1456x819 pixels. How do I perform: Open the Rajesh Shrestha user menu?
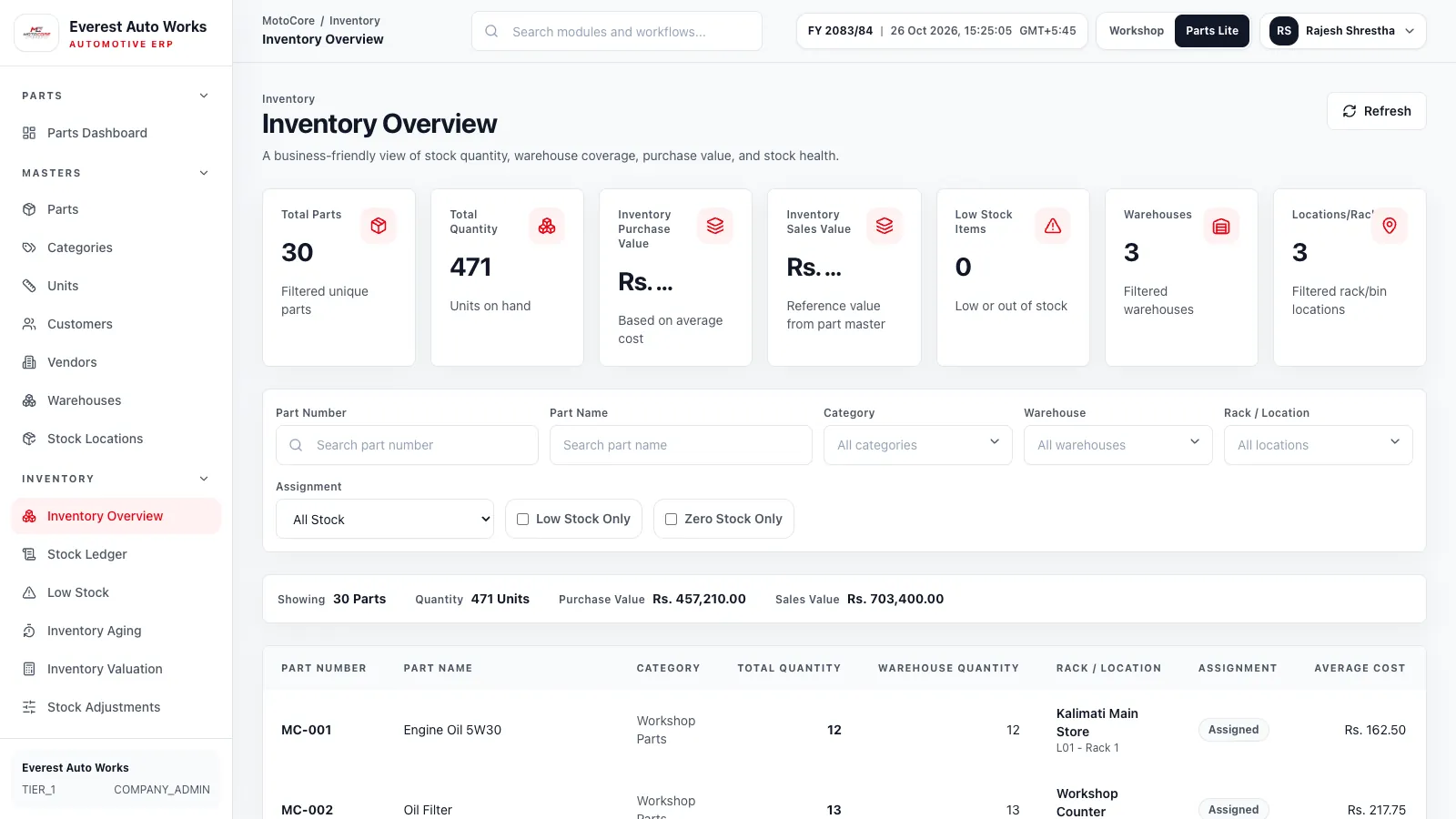pyautogui.click(x=1343, y=31)
